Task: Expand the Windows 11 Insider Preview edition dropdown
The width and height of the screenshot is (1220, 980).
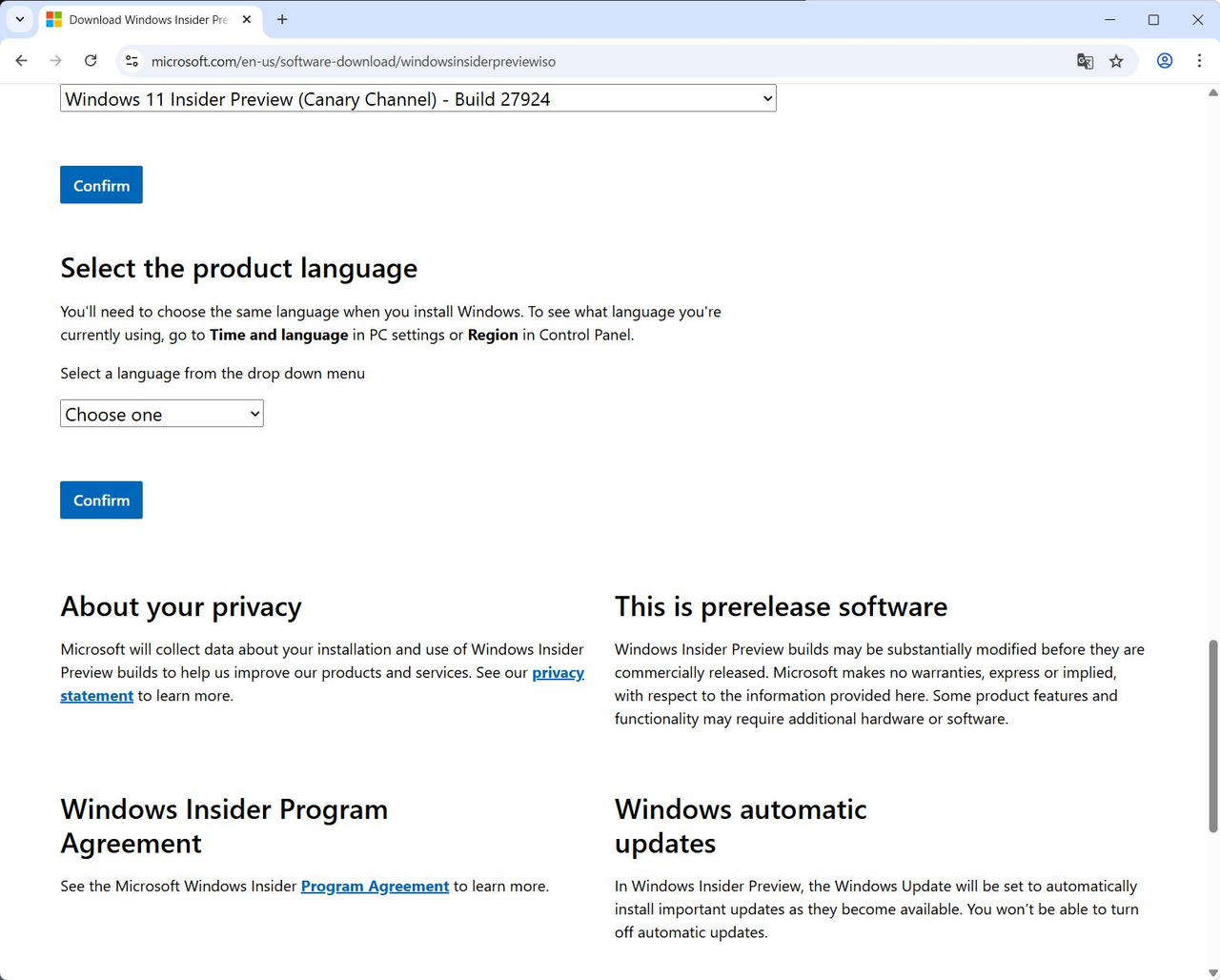Action: click(x=418, y=98)
